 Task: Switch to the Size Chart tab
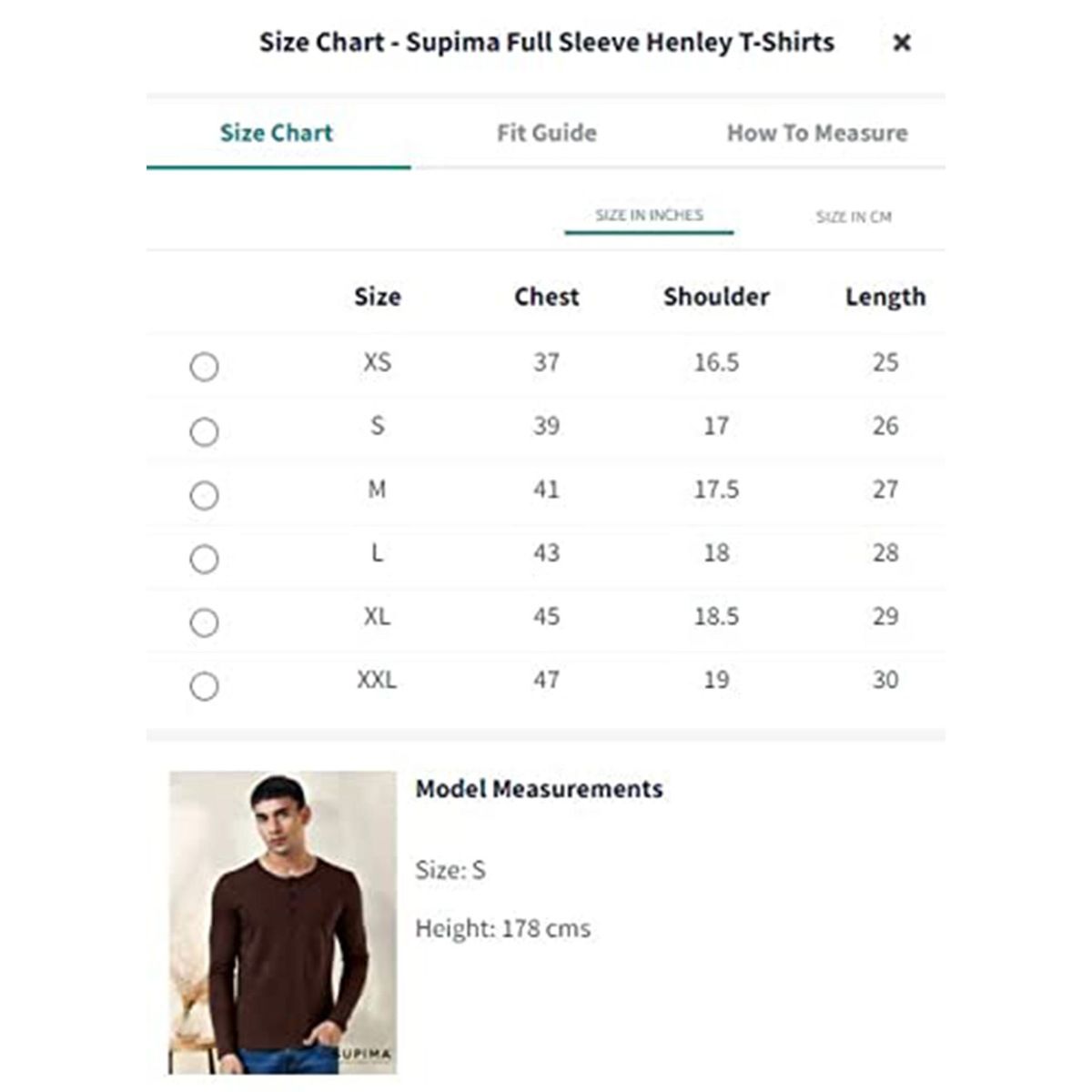click(277, 133)
